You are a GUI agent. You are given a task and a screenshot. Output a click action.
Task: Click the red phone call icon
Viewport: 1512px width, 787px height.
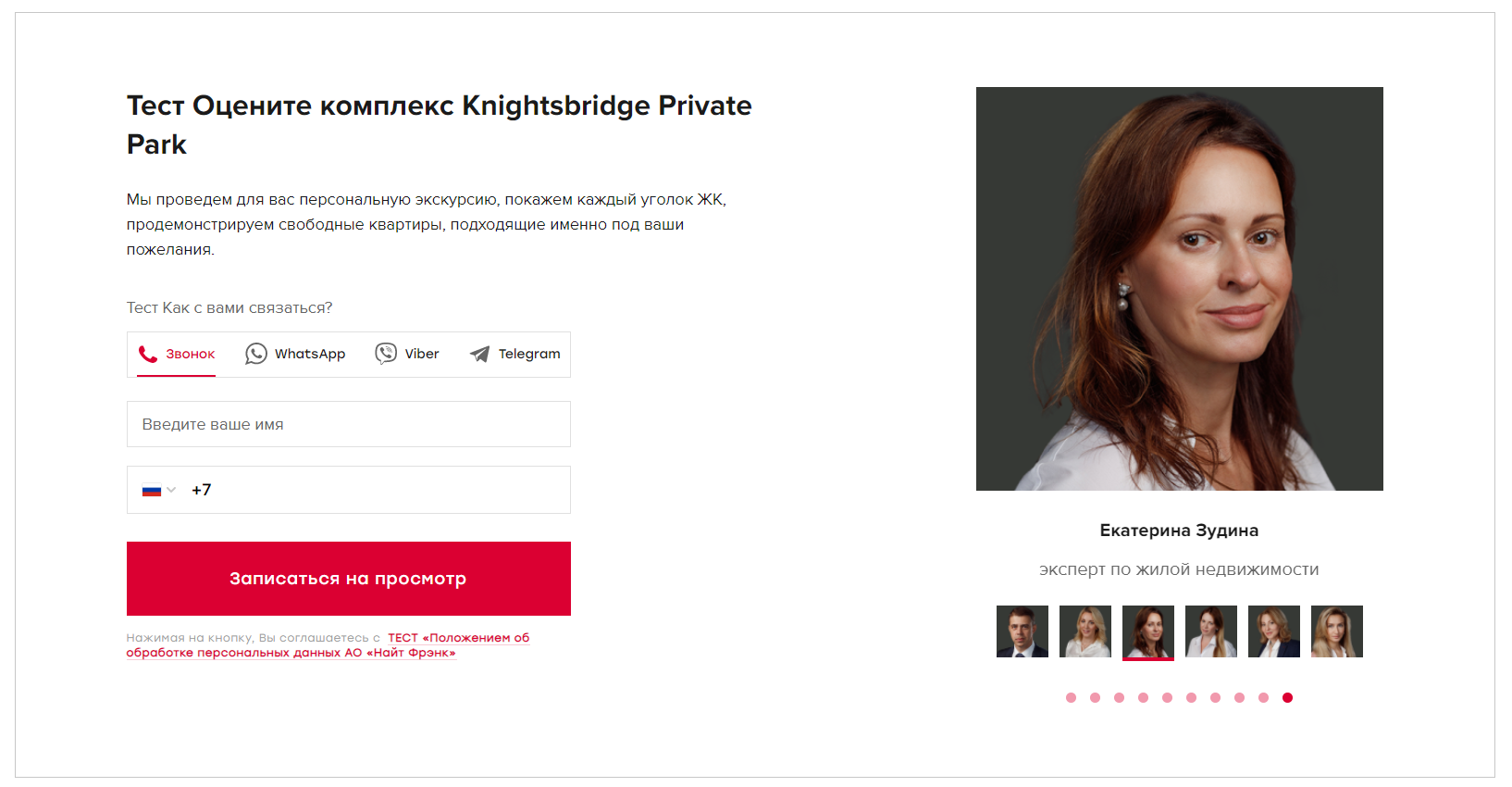click(147, 354)
